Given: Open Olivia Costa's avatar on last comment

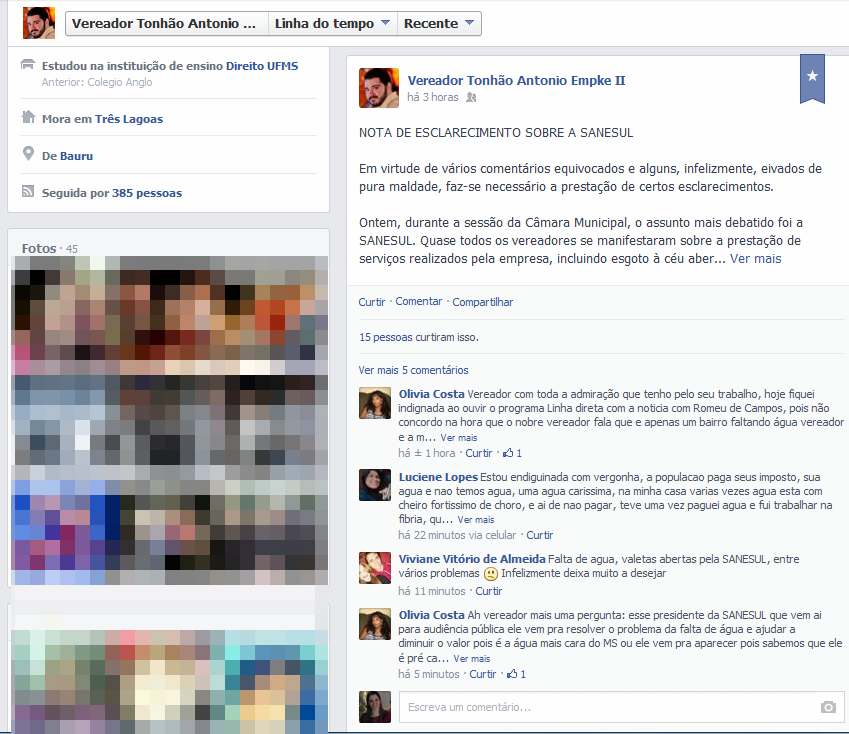Looking at the screenshot, I should click(375, 624).
